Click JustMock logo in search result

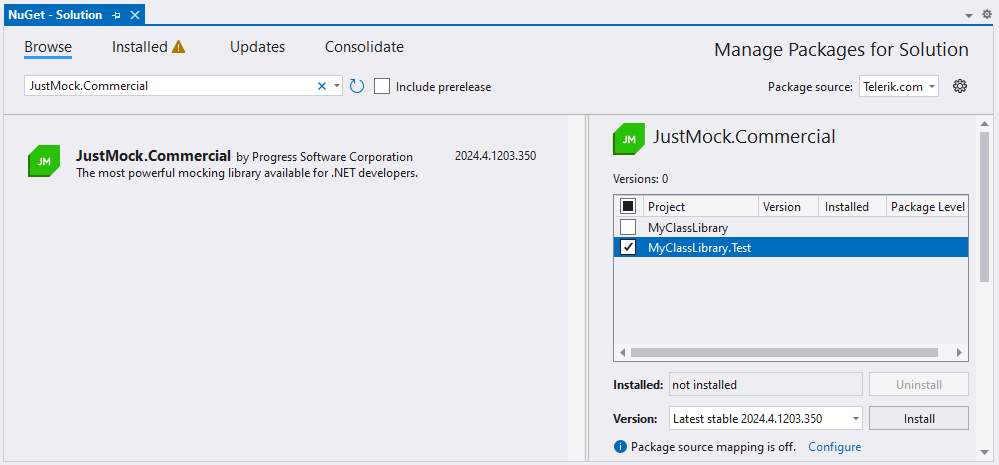[x=44, y=161]
